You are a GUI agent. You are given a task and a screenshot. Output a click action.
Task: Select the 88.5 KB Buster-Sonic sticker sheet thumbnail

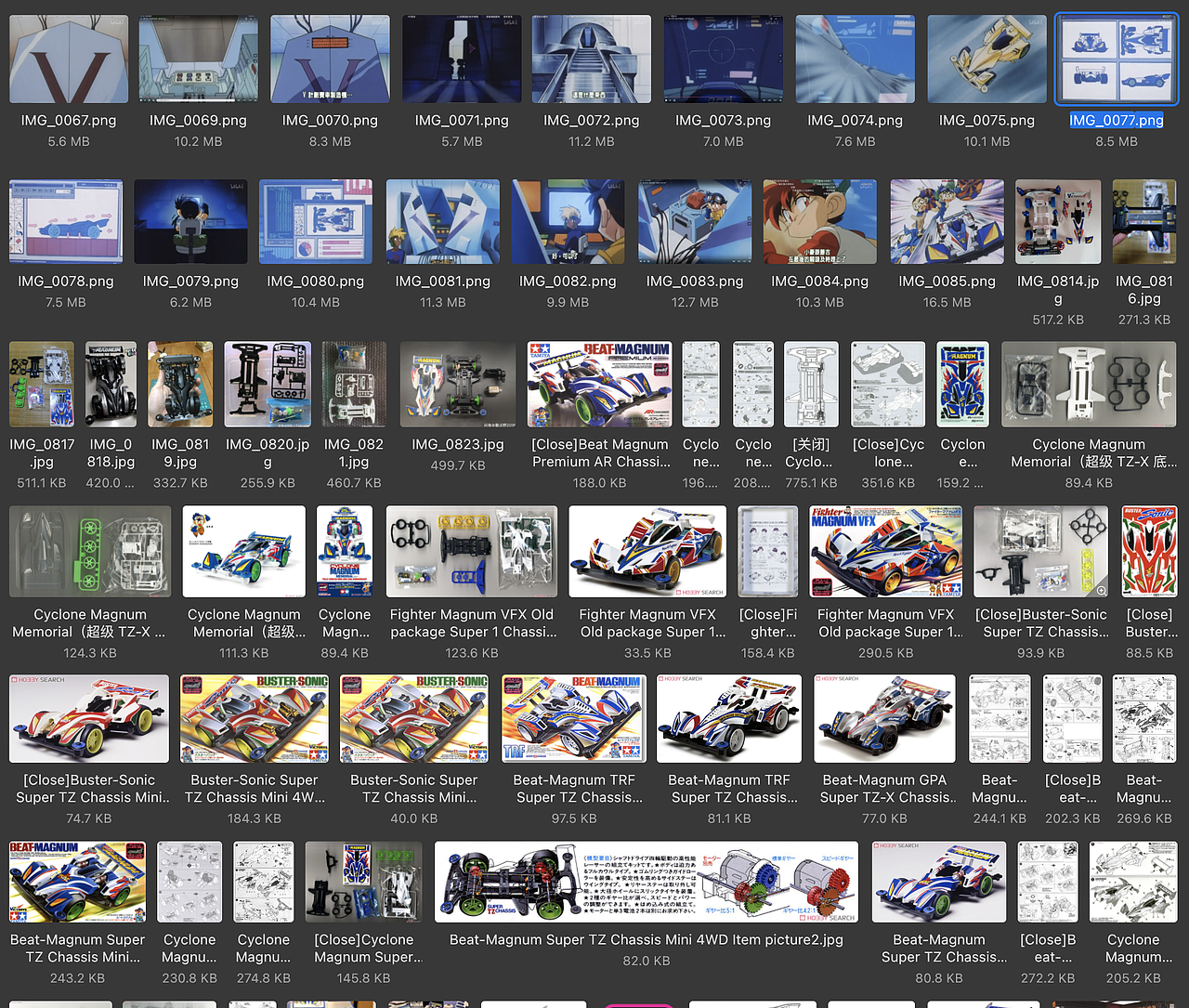click(1149, 551)
